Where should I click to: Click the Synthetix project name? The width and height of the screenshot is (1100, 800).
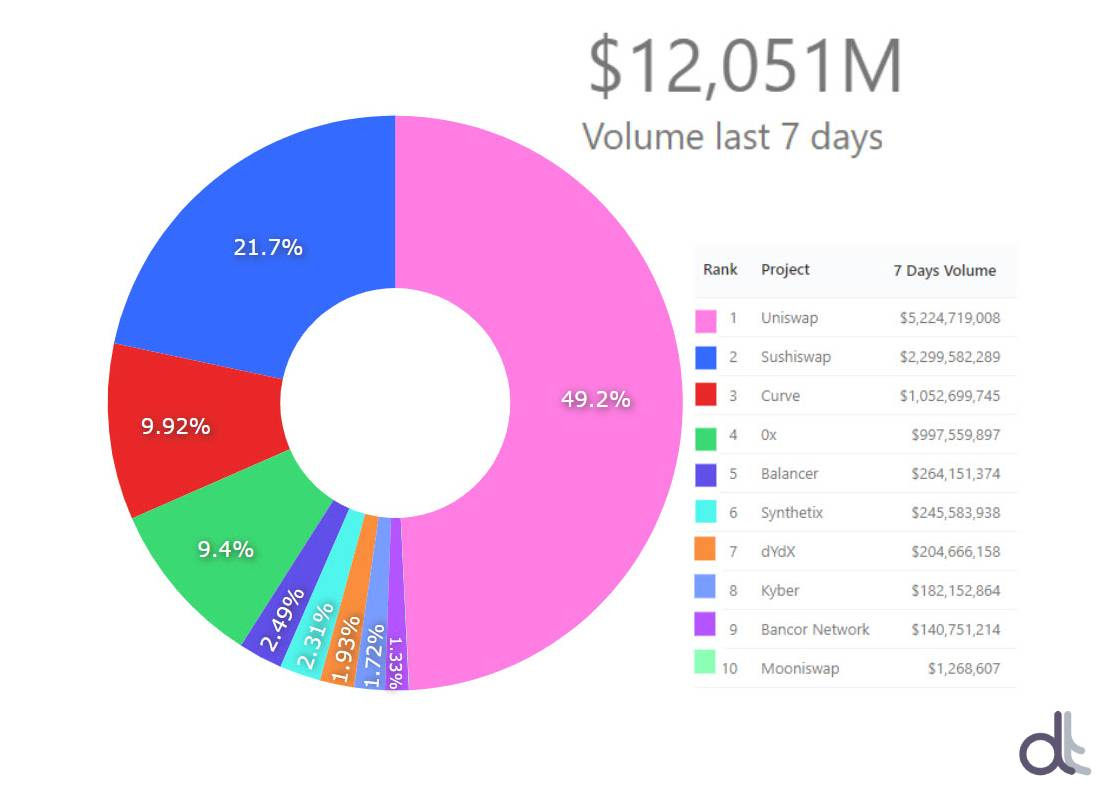tap(792, 513)
